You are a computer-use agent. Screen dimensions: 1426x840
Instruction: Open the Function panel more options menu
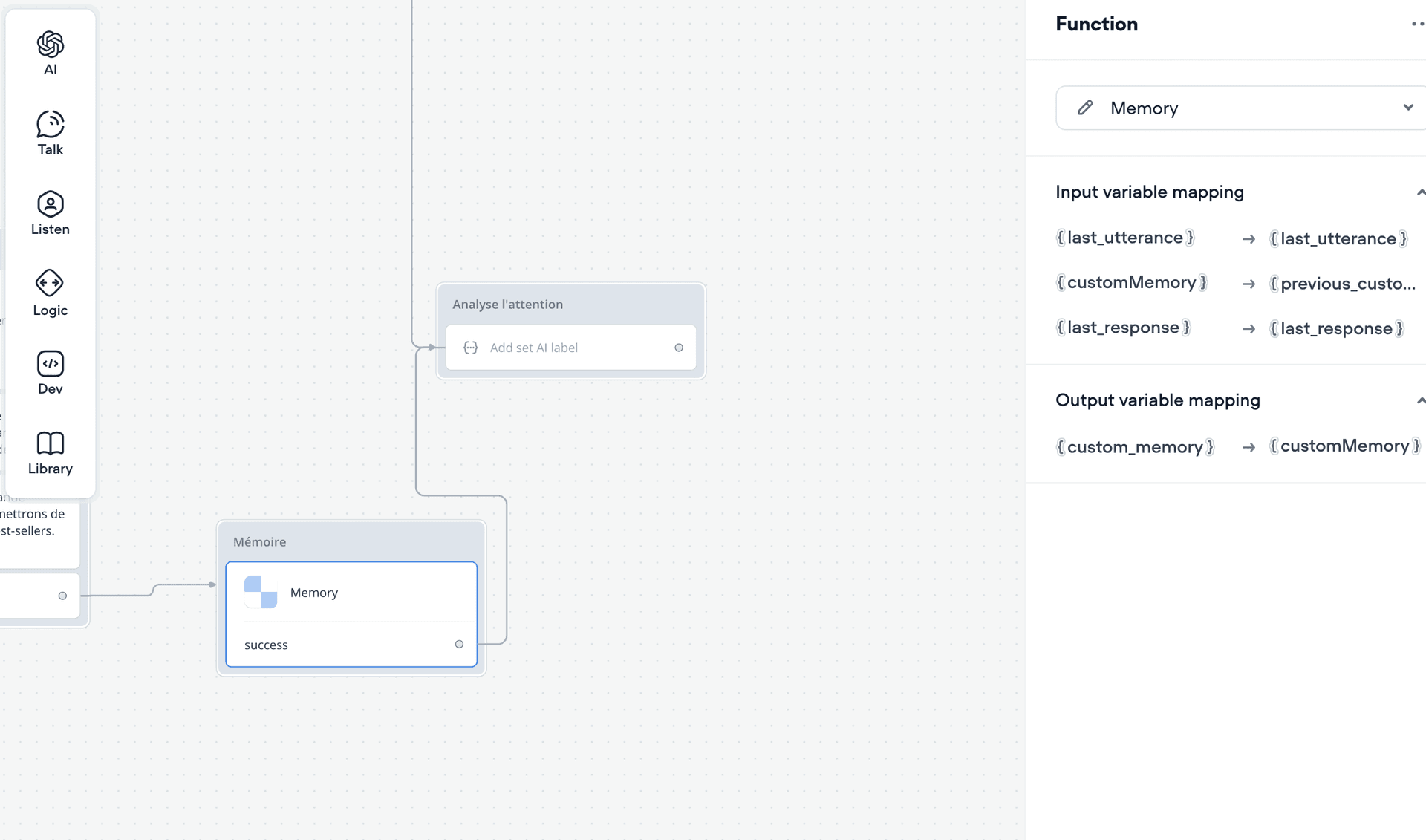(1417, 25)
